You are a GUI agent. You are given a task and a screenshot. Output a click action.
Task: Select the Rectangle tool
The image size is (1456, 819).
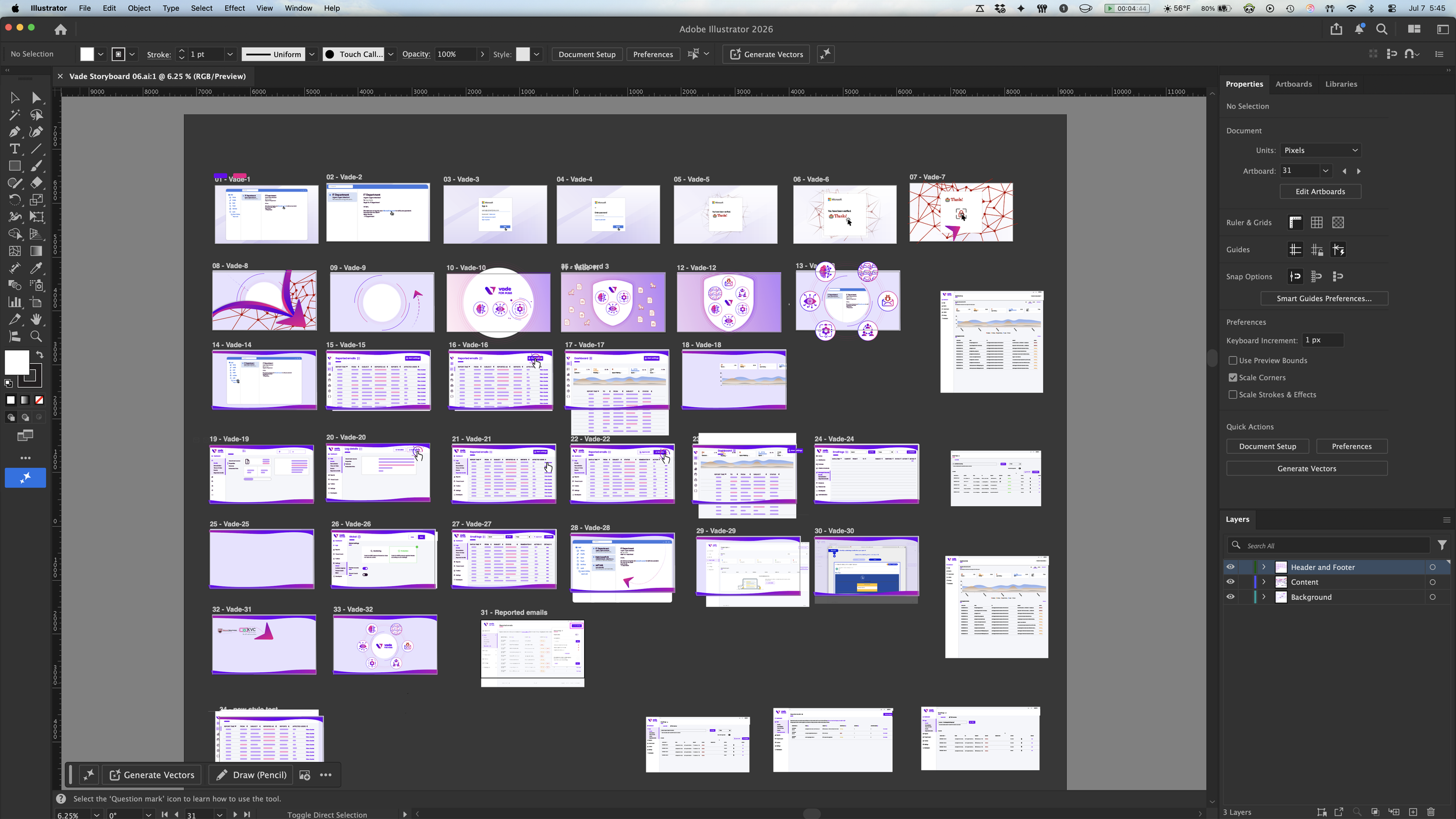[15, 166]
